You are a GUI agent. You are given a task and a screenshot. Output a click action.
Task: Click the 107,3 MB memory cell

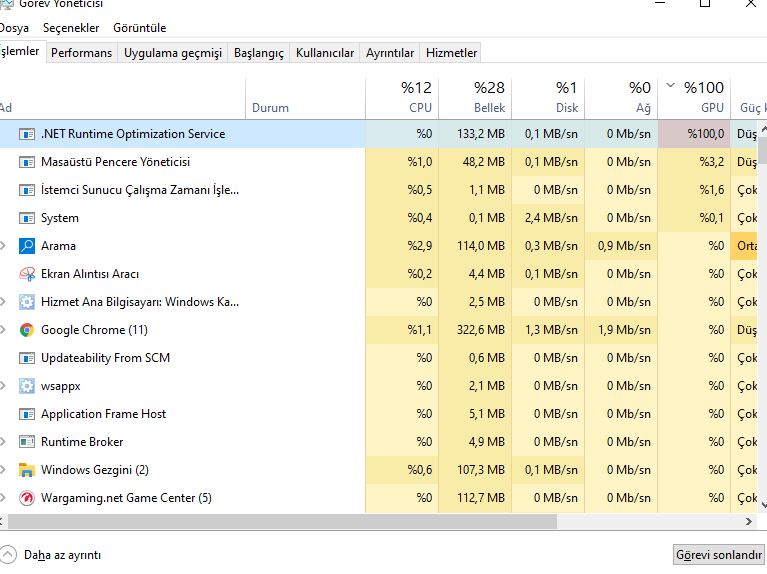pos(475,470)
